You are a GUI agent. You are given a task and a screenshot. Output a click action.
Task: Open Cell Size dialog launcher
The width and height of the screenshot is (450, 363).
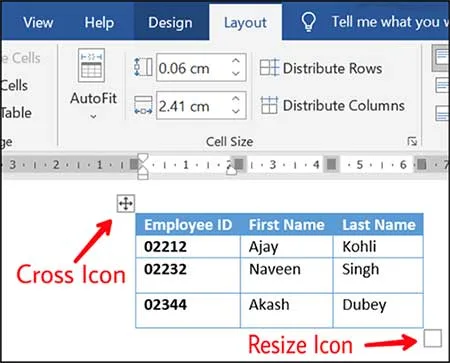[x=412, y=141]
